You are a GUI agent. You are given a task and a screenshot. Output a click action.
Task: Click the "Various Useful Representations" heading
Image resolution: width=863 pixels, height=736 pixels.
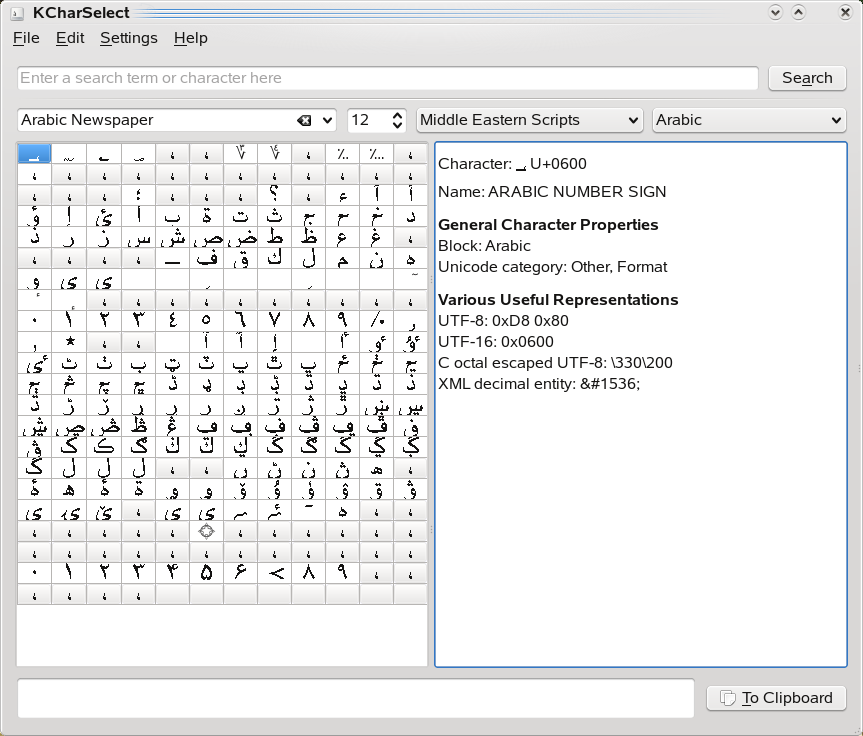pyautogui.click(x=558, y=299)
